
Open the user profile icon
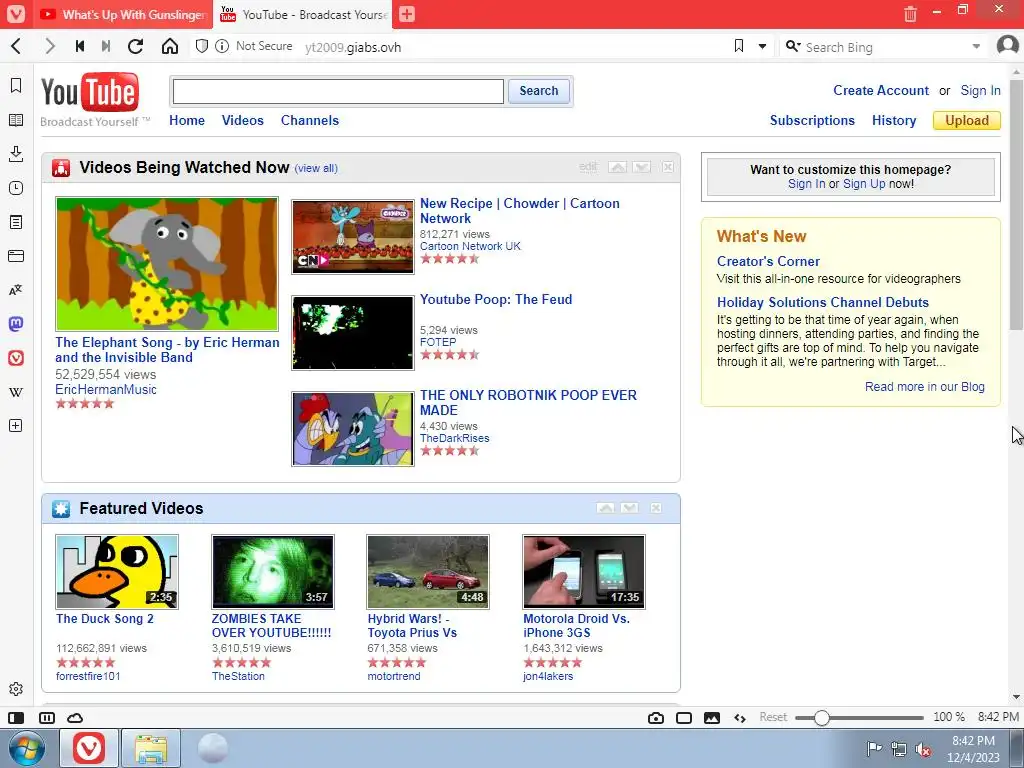click(1008, 46)
